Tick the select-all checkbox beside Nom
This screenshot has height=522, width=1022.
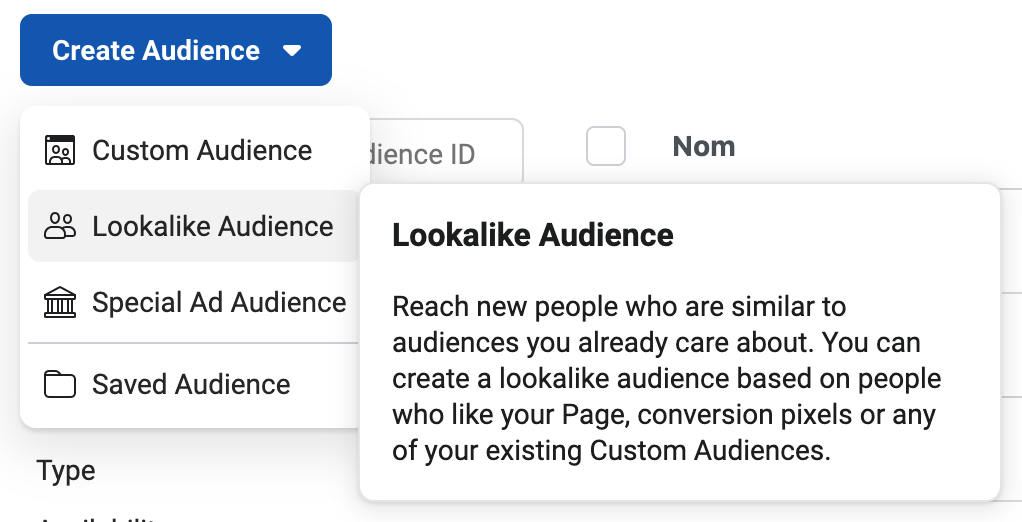click(x=606, y=147)
